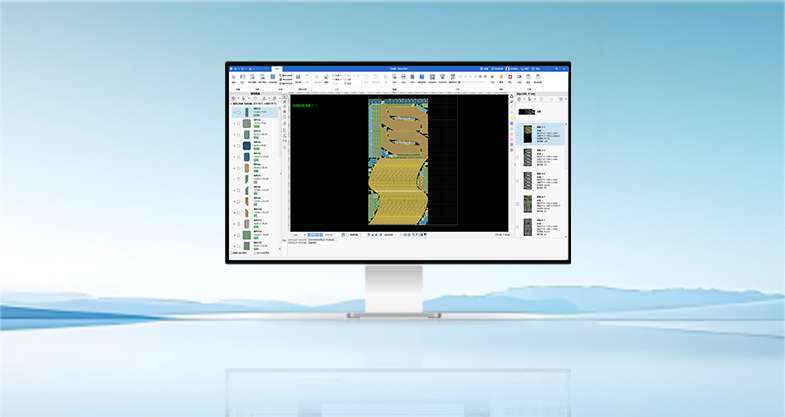This screenshot has width=785, height=417.
Task: Expand the first dropdown arrow in parts toolbar
Action: click(238, 99)
